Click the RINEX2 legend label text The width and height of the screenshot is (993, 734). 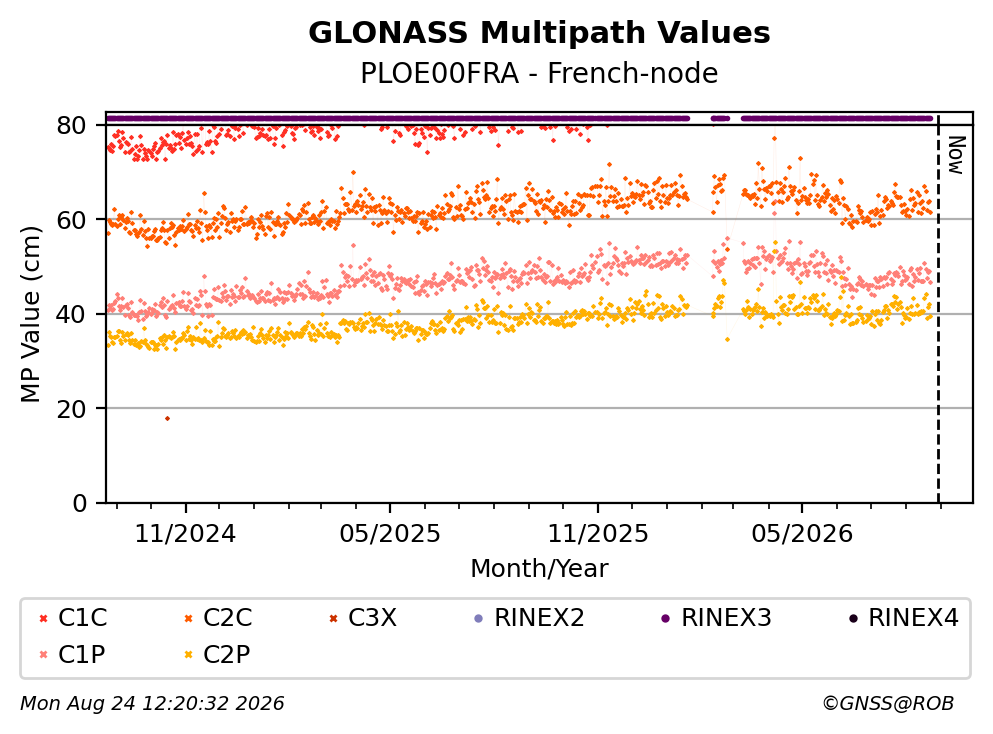[539, 618]
